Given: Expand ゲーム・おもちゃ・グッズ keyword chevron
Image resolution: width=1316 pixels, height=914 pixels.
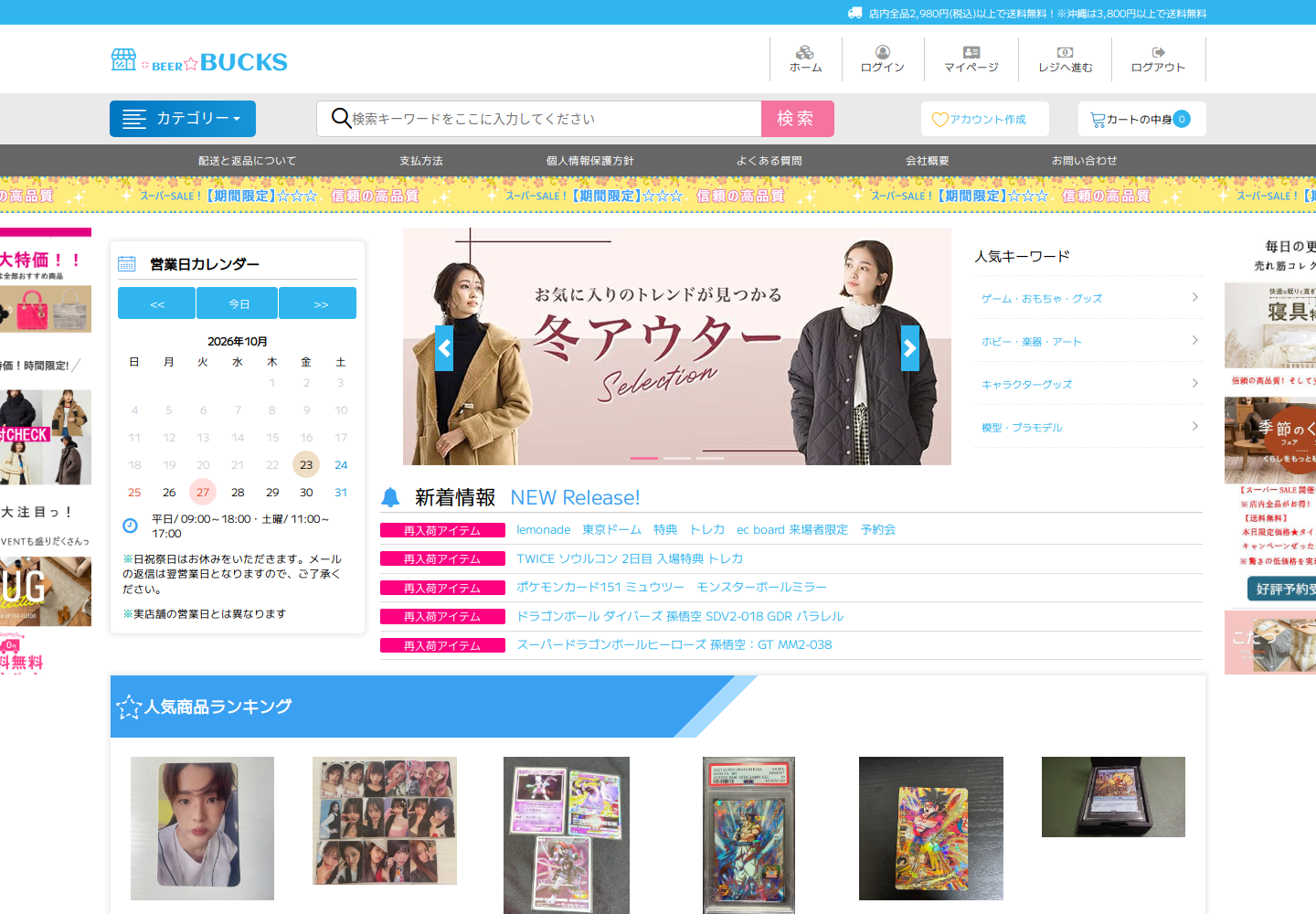Looking at the screenshot, I should pos(1194,297).
